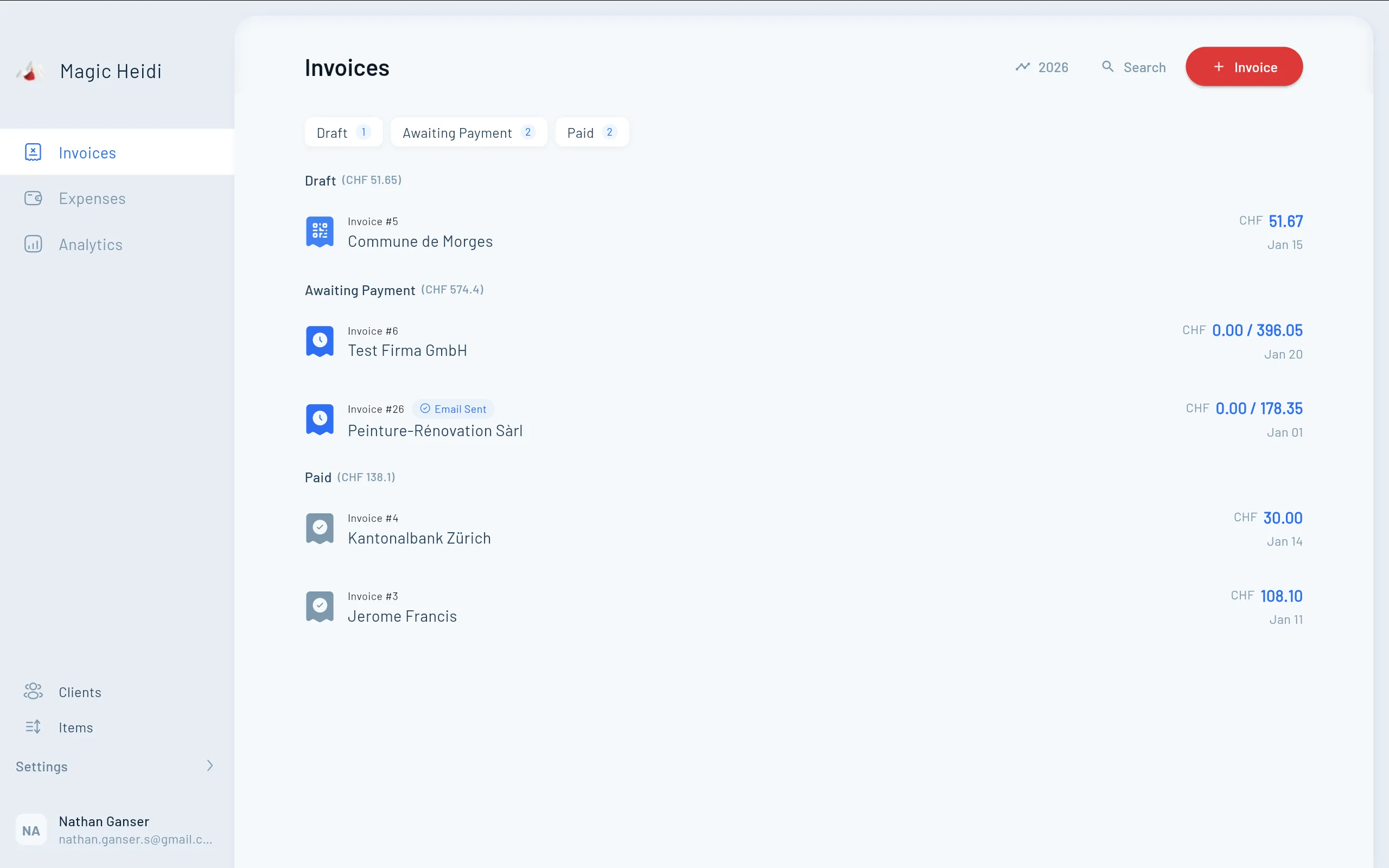
Task: Select the Invoices icon in the sidebar
Action: [33, 151]
